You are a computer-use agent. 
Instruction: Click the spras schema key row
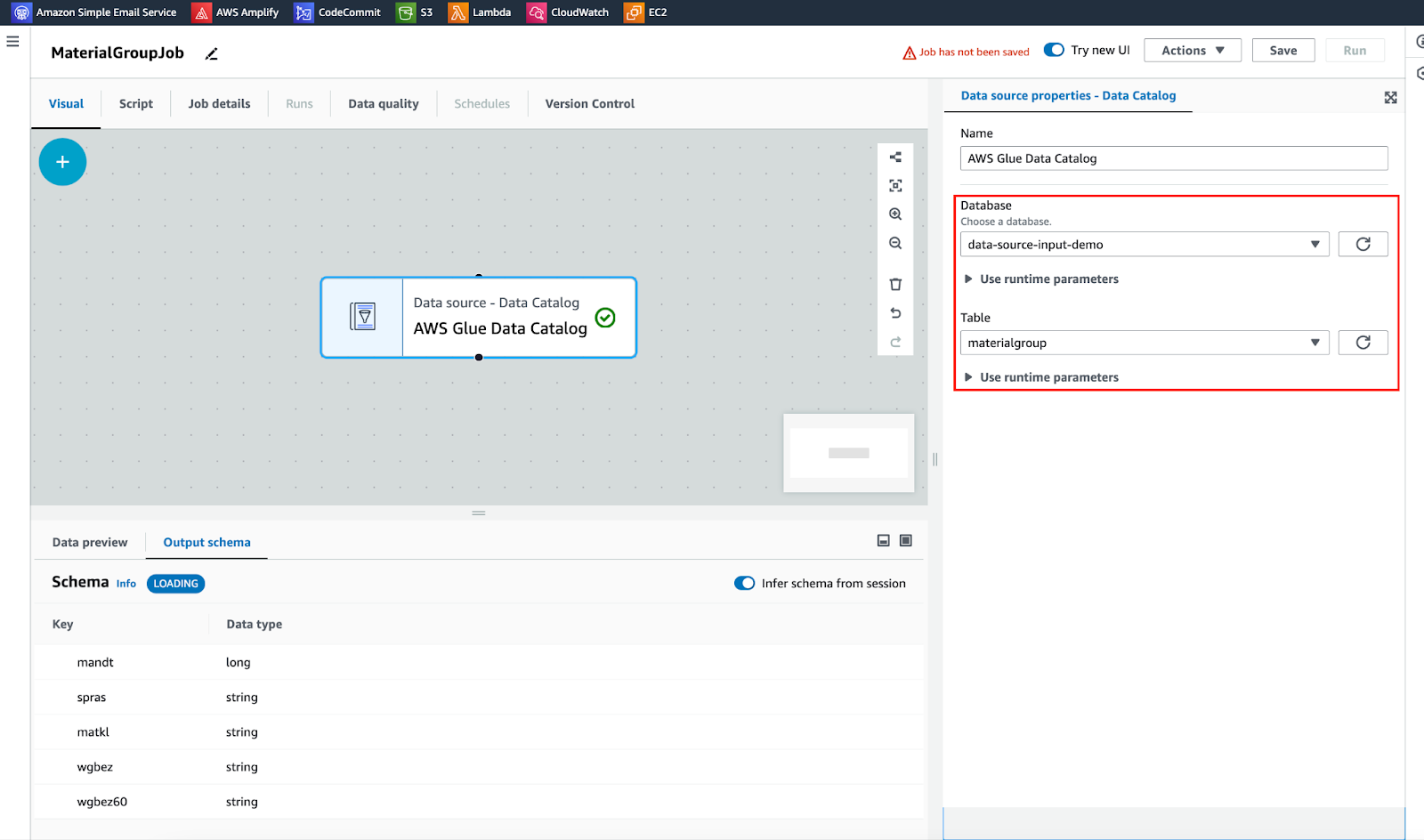point(479,698)
